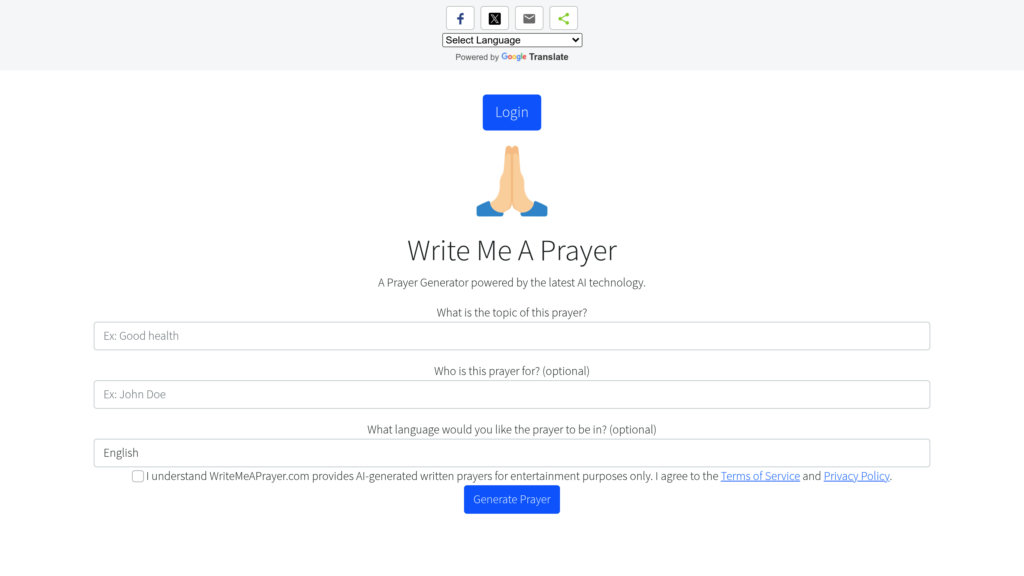Click the language field showing English
The height and width of the screenshot is (576, 1024).
pos(511,452)
